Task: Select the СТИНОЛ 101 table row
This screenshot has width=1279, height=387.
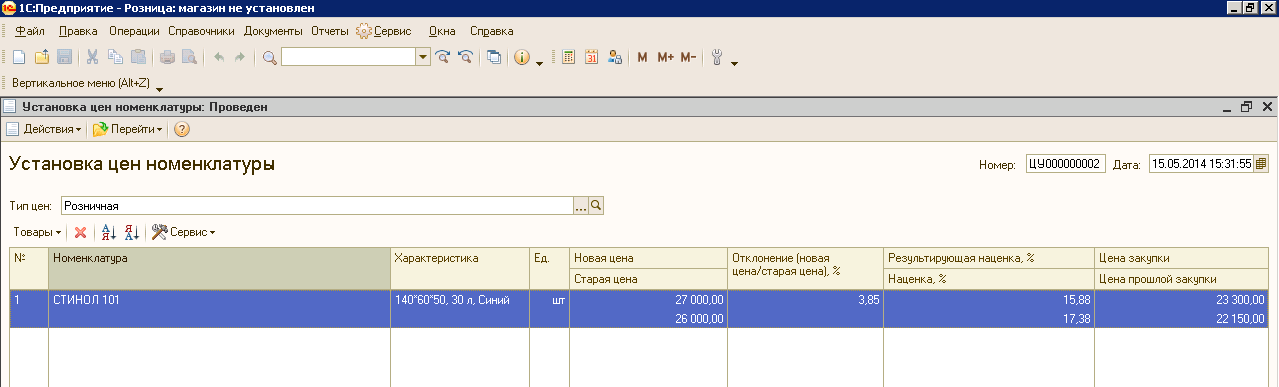Action: pos(639,308)
